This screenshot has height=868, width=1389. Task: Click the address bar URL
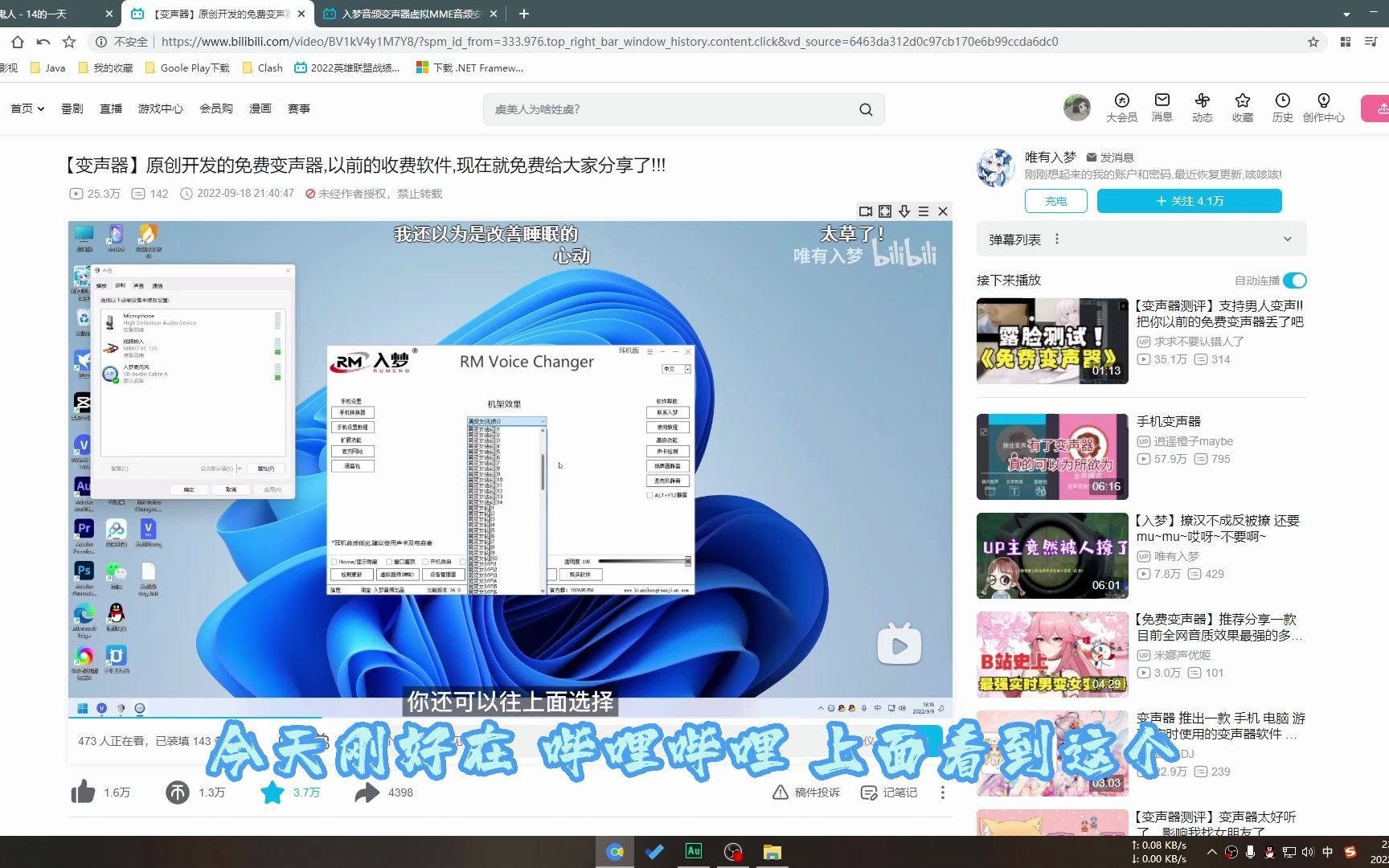609,42
